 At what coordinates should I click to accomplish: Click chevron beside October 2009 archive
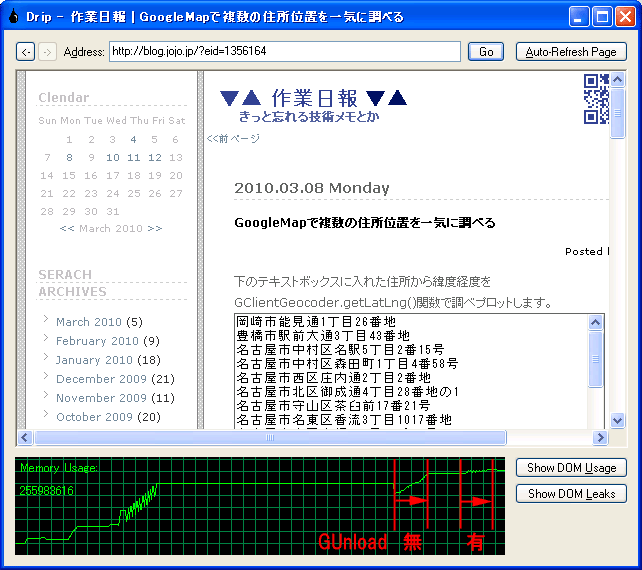tap(46, 414)
